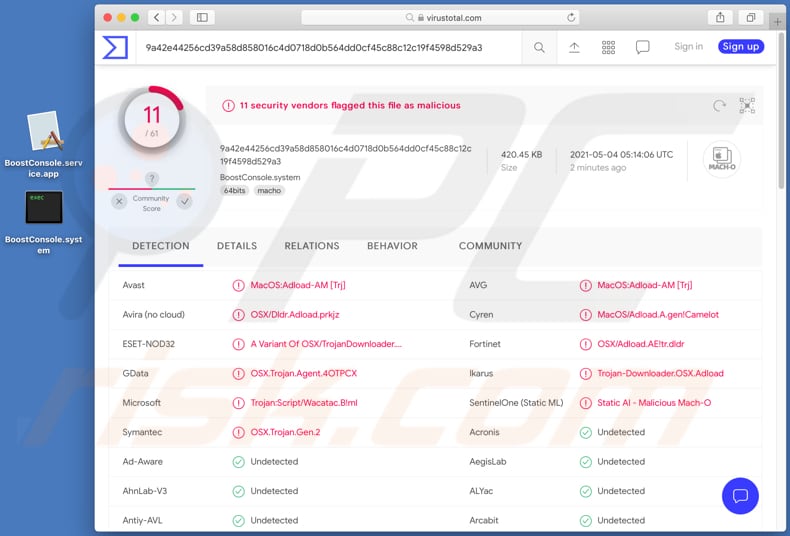Click Trojan-Downloader.OSX.Adload detection text
Viewport: 790px width, 536px height.
coord(661,373)
